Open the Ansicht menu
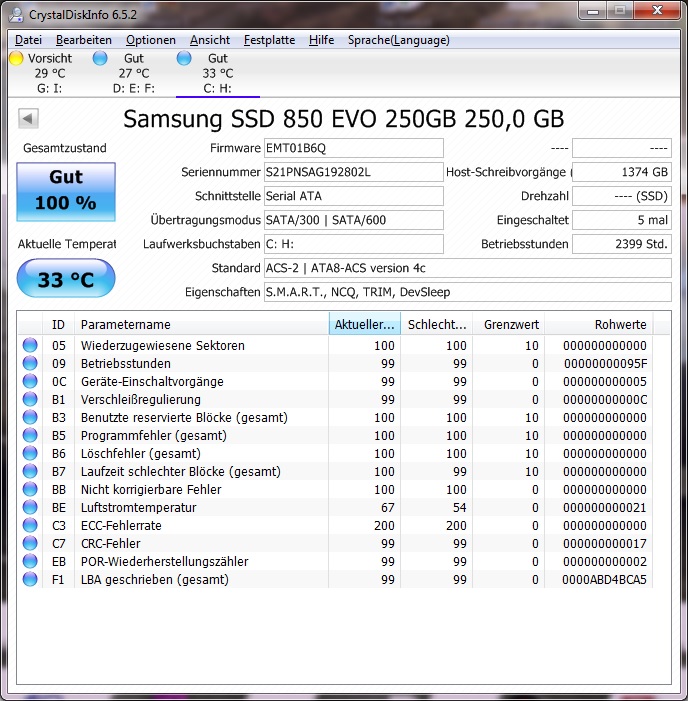The width and height of the screenshot is (688, 701). tap(210, 40)
